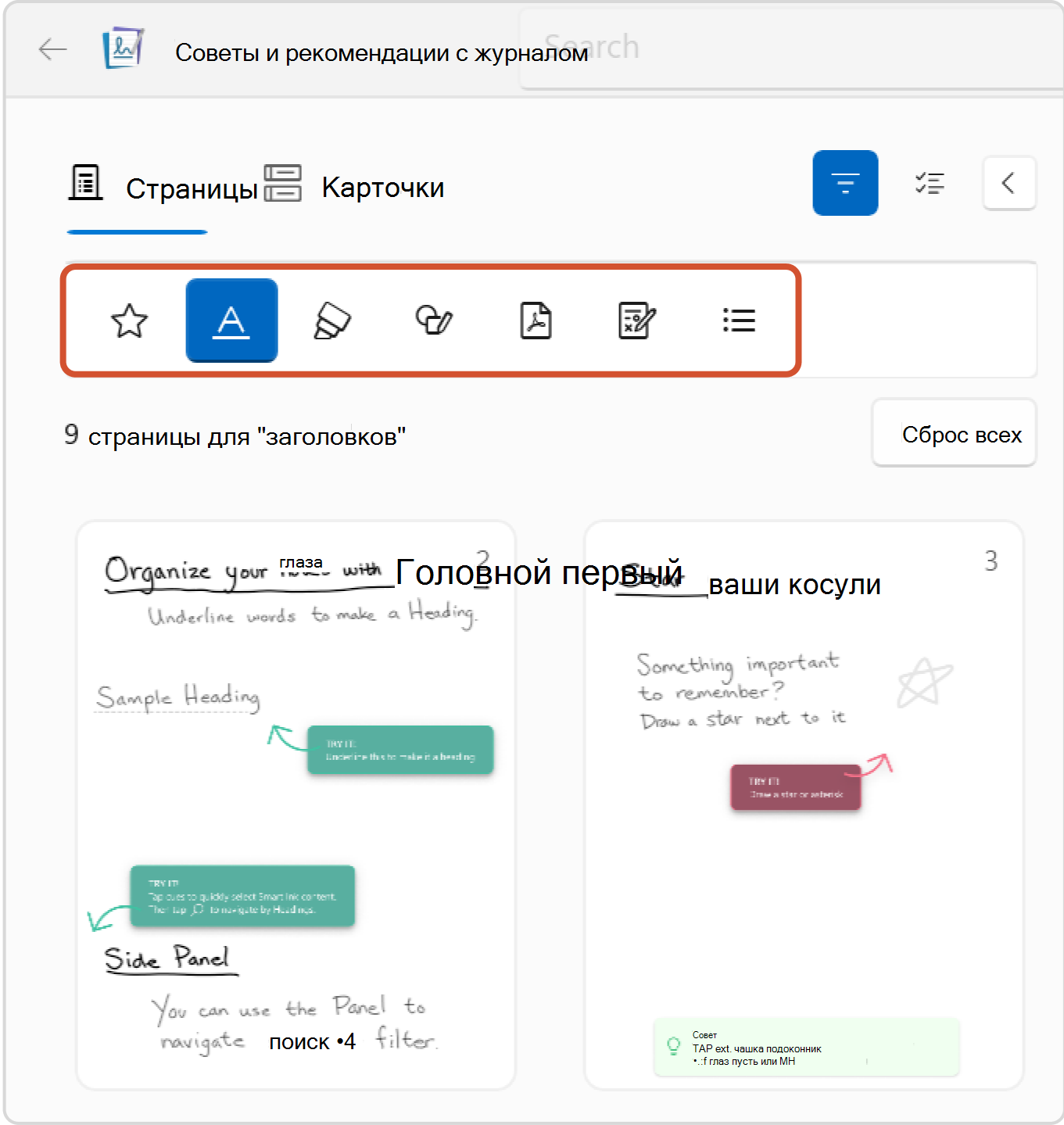Click the Journal app logo icon
The width and height of the screenshot is (1064, 1125).
click(124, 48)
